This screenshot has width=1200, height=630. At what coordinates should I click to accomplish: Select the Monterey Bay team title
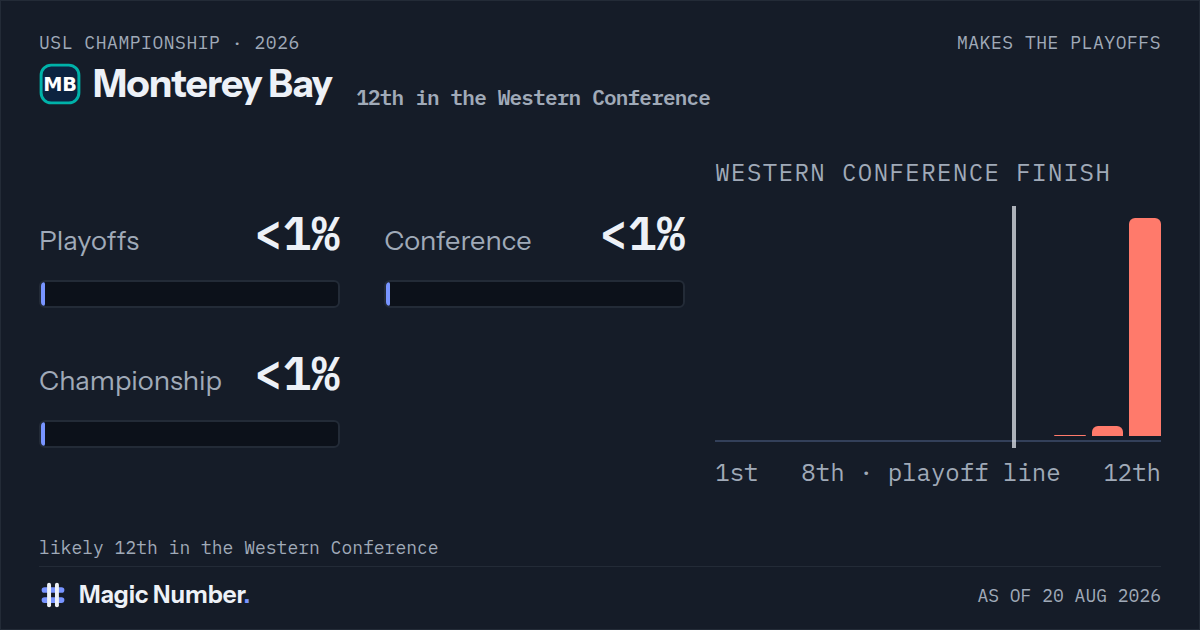(212, 85)
